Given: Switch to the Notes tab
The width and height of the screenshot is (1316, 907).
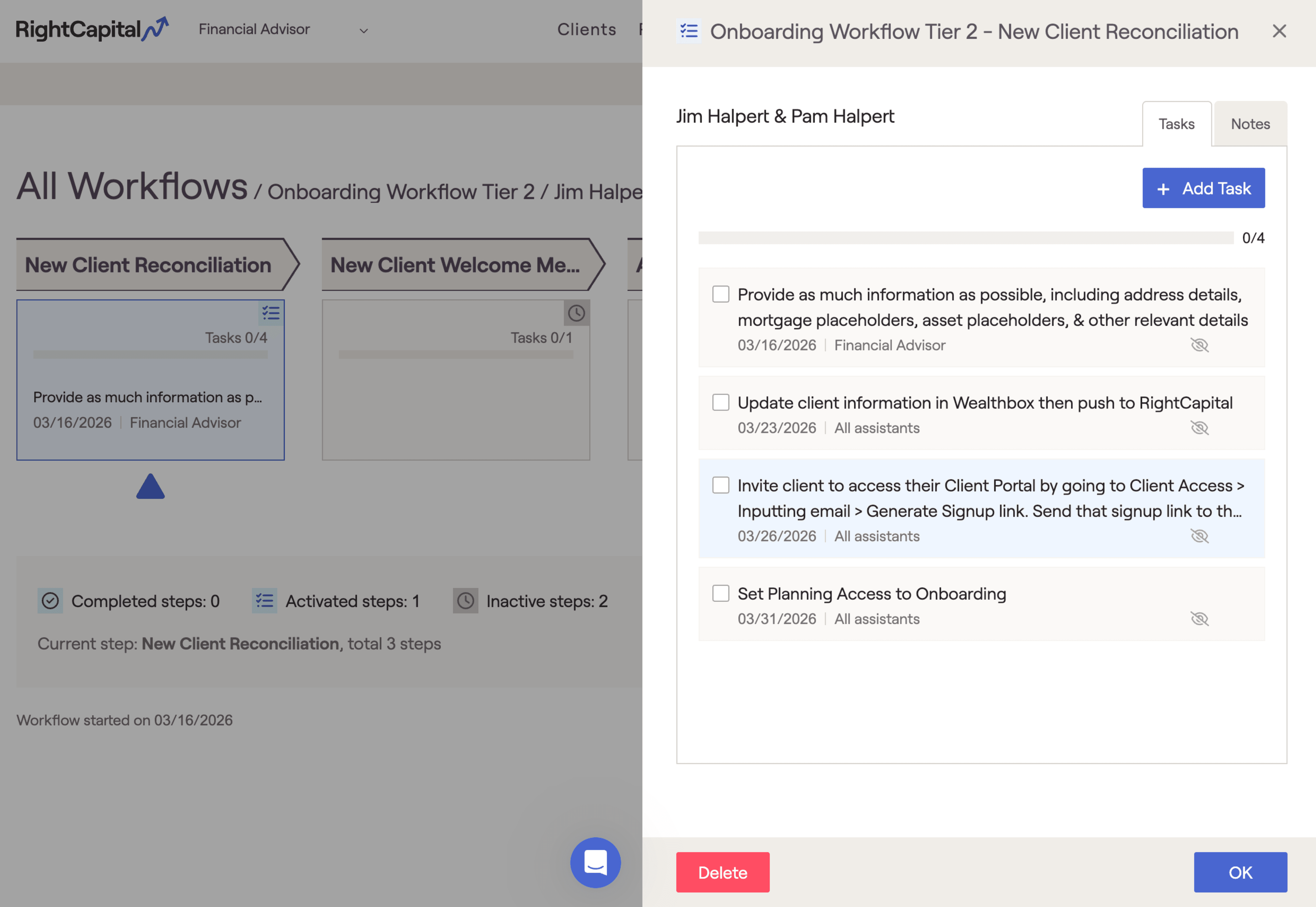Looking at the screenshot, I should coord(1250,123).
